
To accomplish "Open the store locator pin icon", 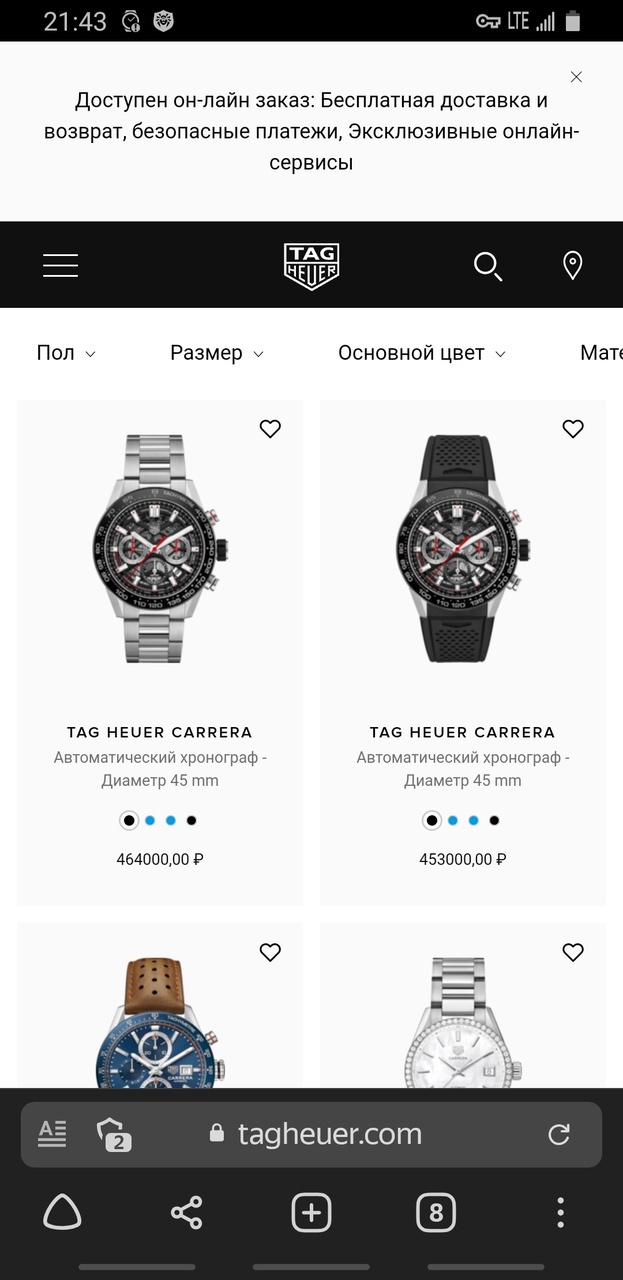I will [x=572, y=266].
